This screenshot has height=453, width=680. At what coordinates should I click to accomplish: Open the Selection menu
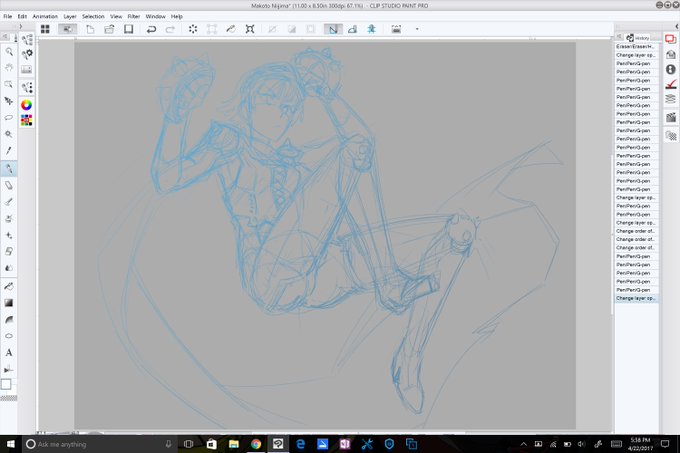(93, 16)
